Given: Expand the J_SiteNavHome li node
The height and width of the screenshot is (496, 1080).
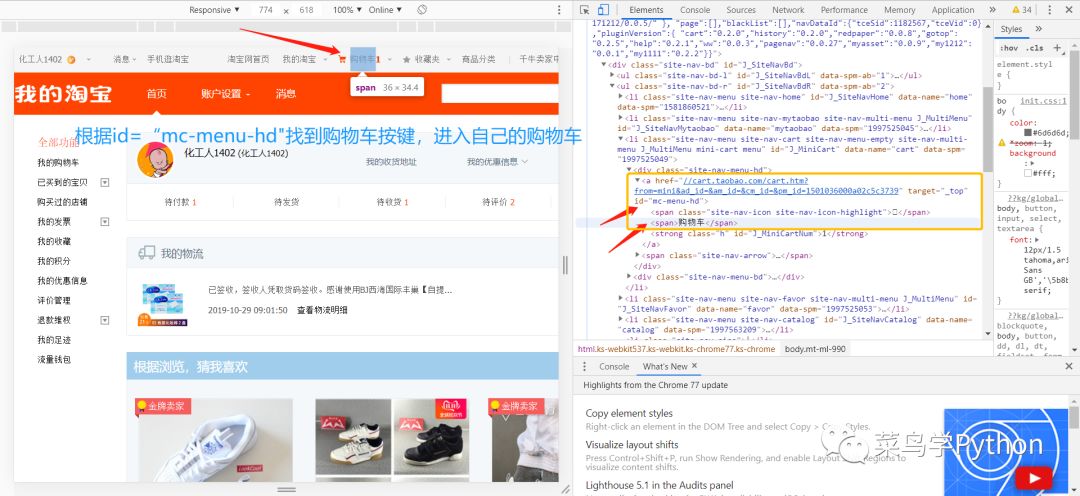Looking at the screenshot, I should 621,97.
